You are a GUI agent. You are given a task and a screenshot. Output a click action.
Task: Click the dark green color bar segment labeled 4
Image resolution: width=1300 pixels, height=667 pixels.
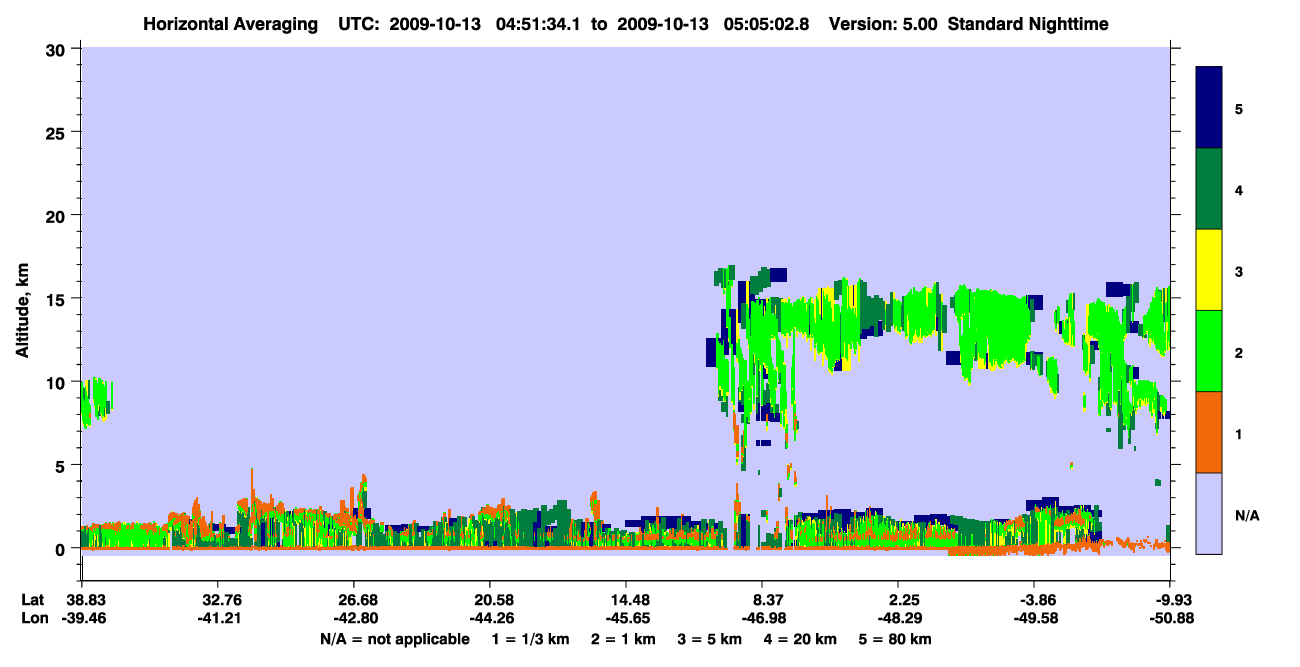(x=1209, y=188)
